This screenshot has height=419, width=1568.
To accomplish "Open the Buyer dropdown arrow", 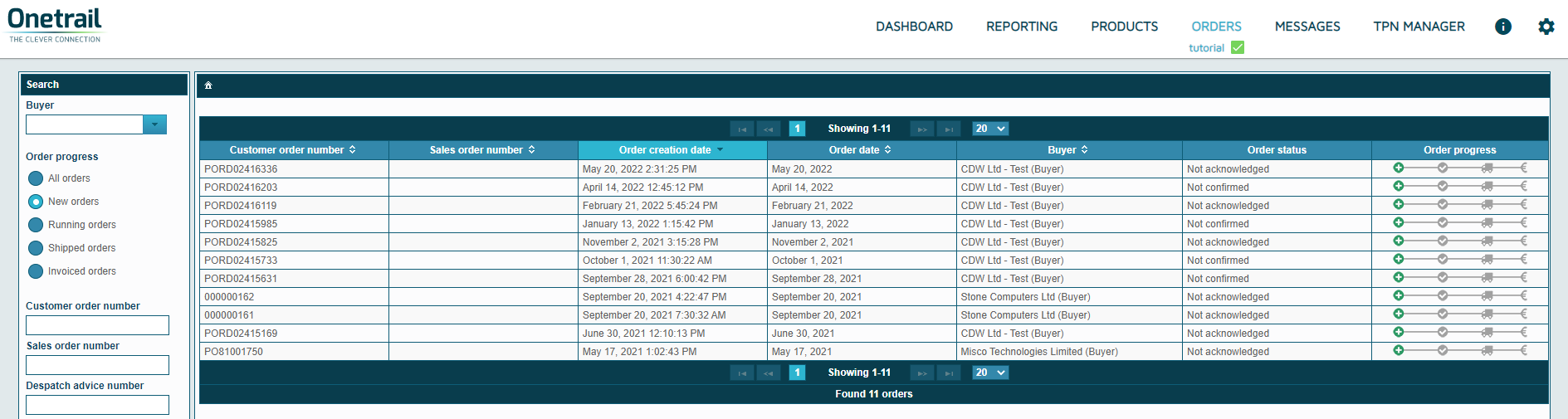I will (154, 124).
